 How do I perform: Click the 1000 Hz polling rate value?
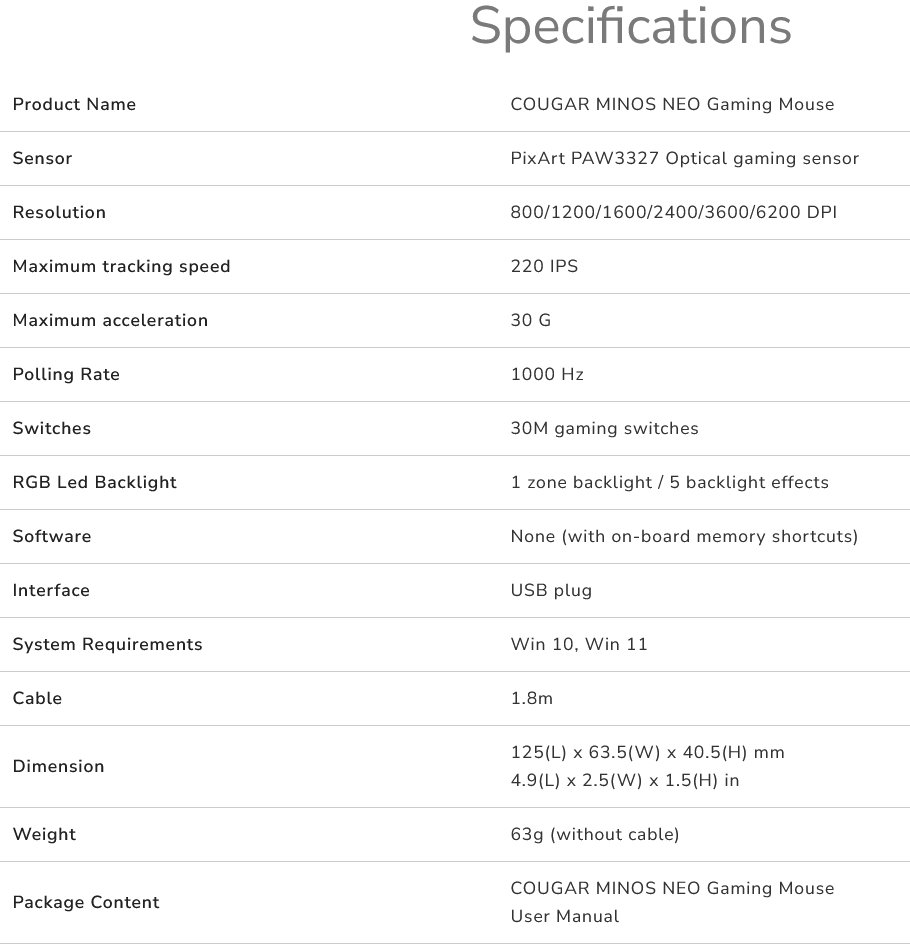click(x=547, y=374)
